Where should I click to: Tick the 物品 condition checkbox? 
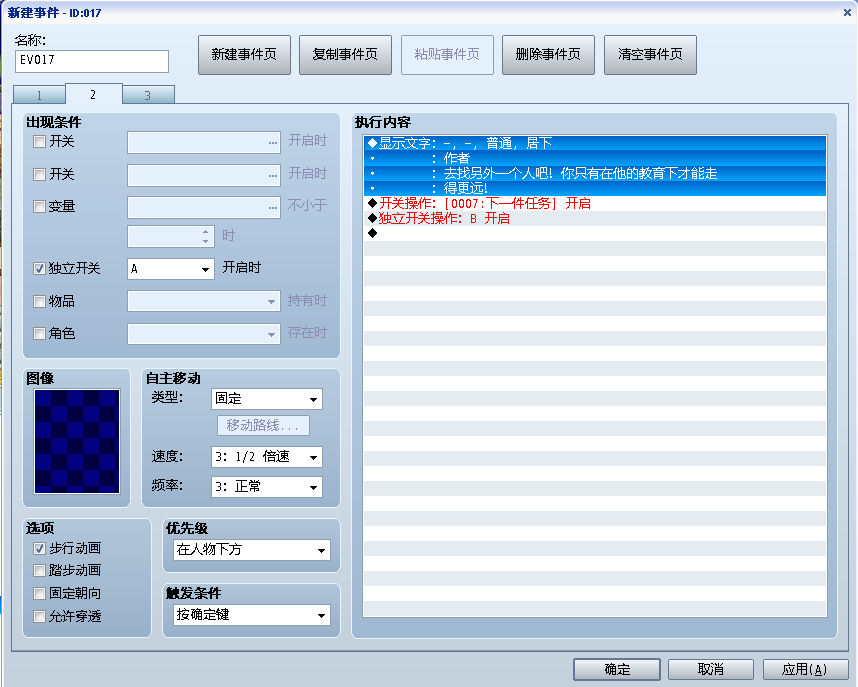[x=39, y=301]
